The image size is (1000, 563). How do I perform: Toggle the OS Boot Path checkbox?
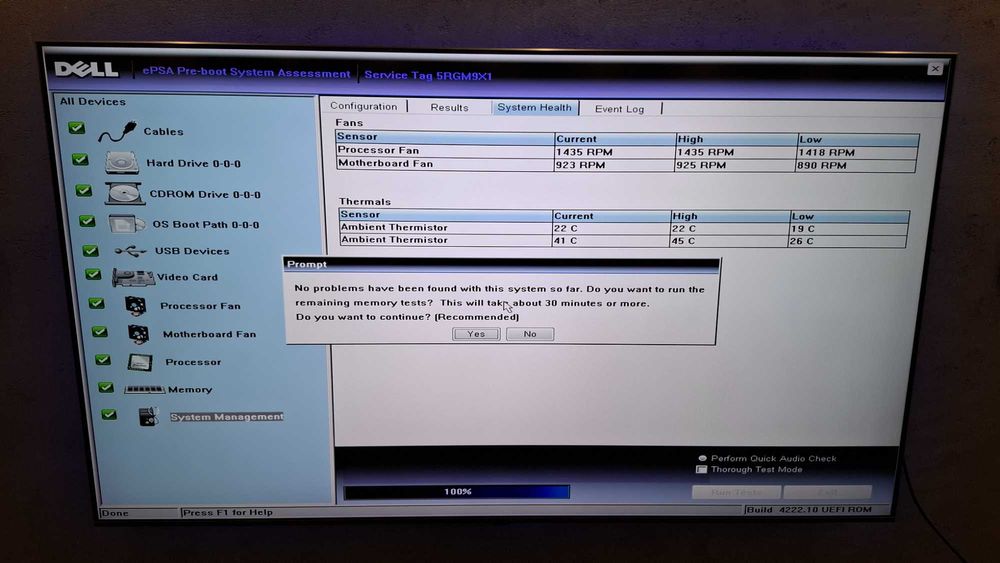(87, 221)
